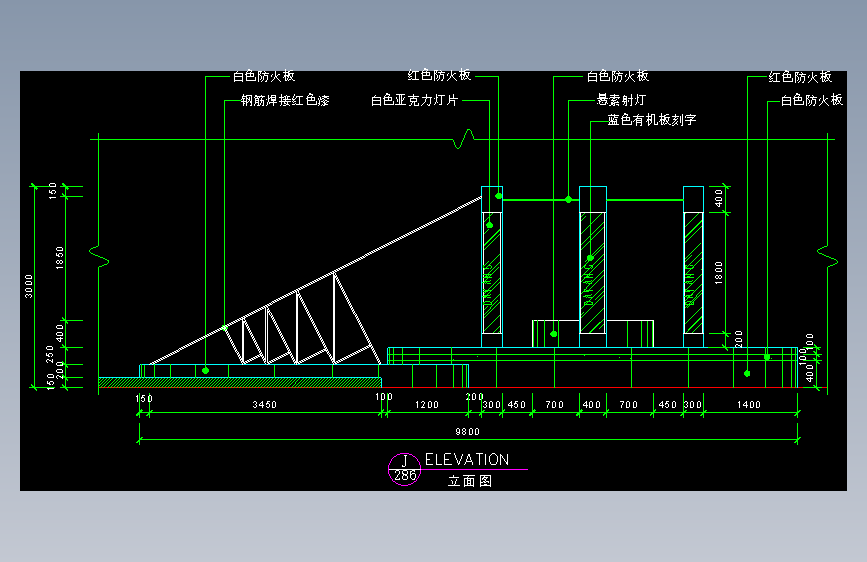The width and height of the screenshot is (867, 562).
Task: Click the 3450 horizontal dimension value
Action: (265, 405)
